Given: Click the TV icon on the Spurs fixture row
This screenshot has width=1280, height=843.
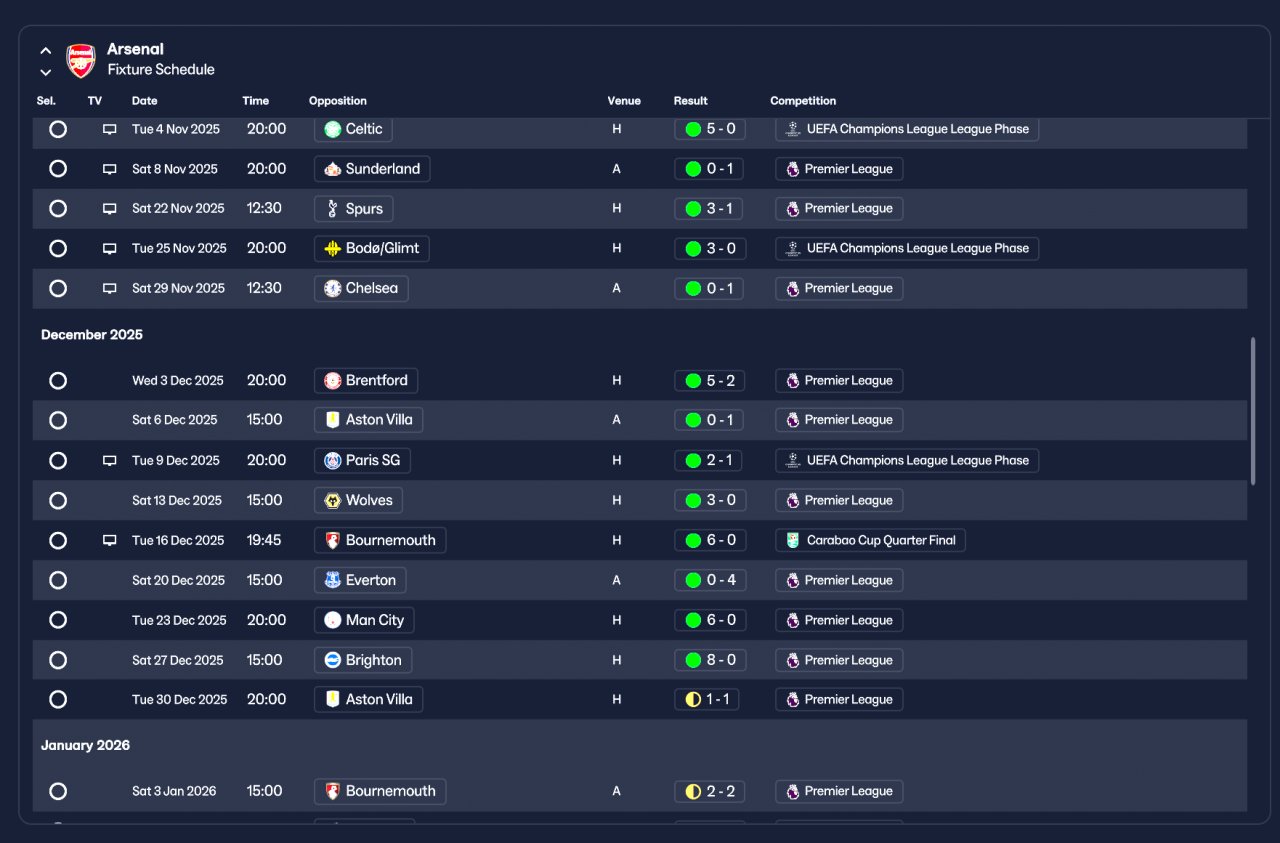Looking at the screenshot, I should pyautogui.click(x=110, y=209).
